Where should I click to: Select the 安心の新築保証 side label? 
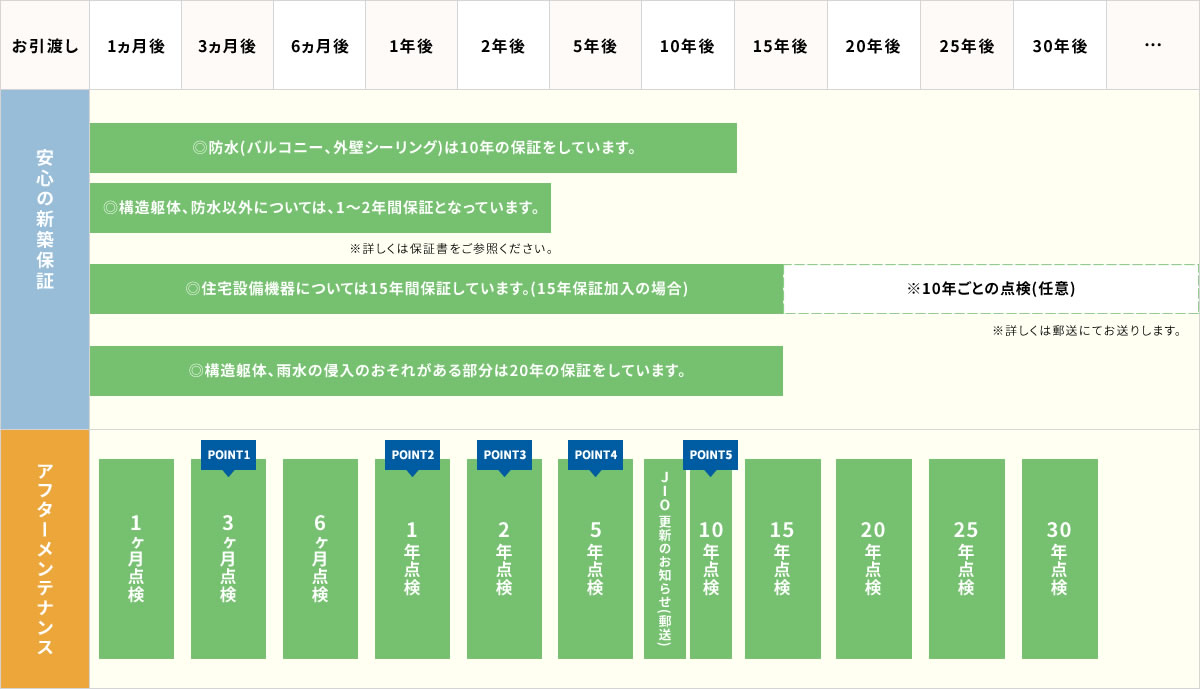(x=45, y=220)
